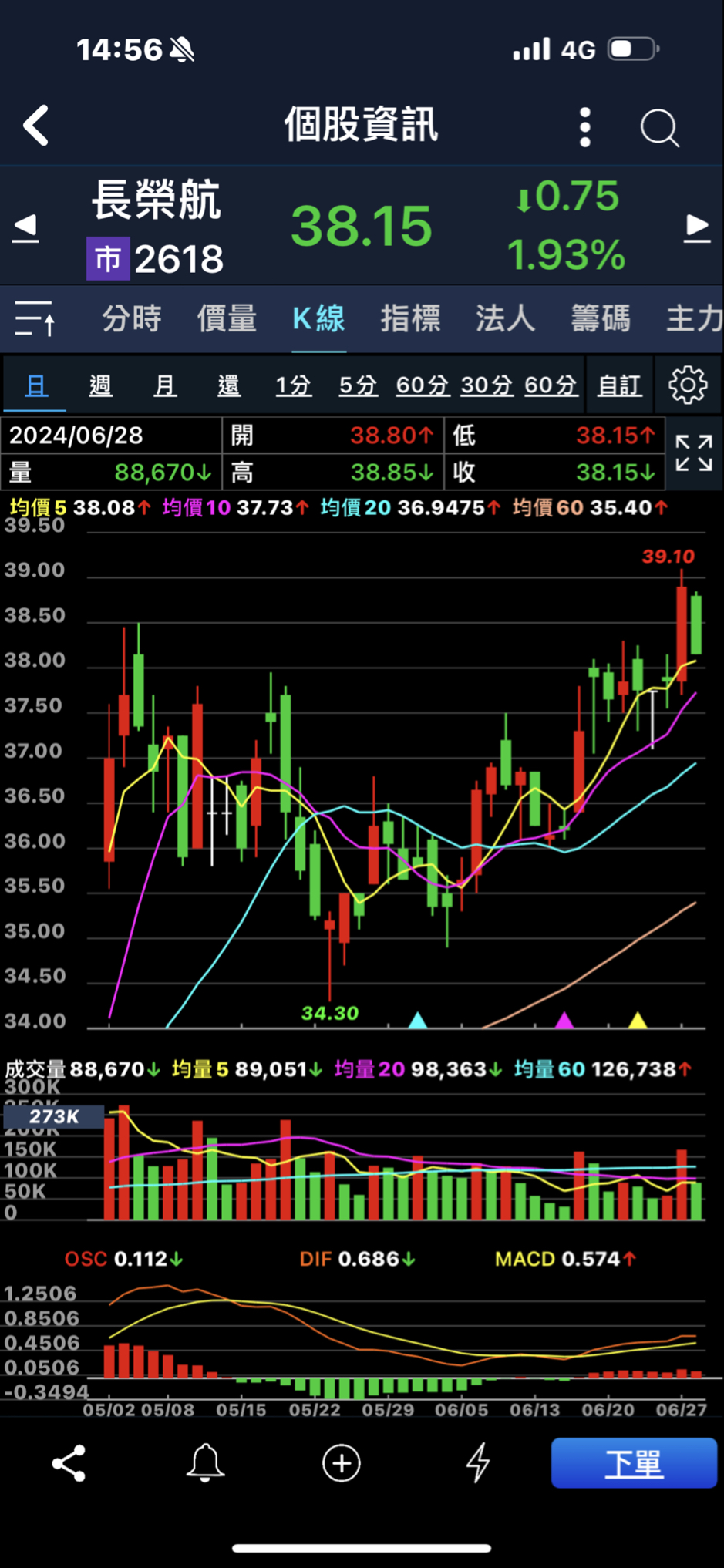Image resolution: width=724 pixels, height=1568 pixels.
Task: Tap the stock price 38.15
Action: [362, 227]
